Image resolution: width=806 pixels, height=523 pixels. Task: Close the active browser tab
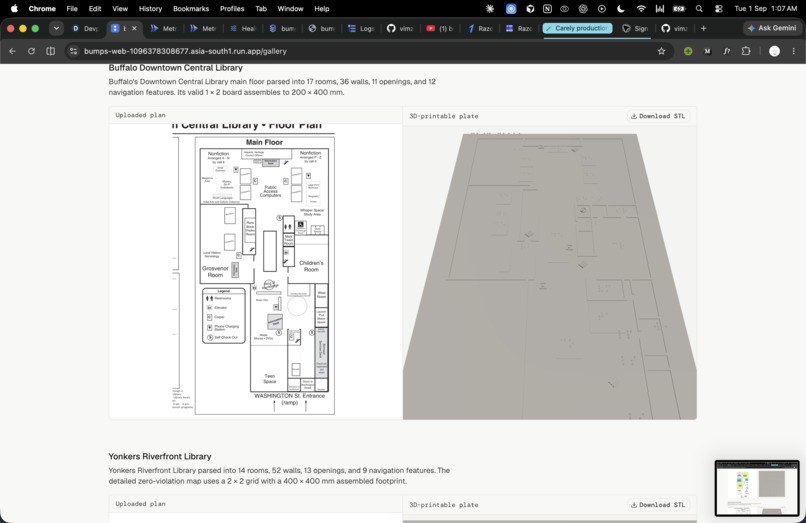pos(134,28)
